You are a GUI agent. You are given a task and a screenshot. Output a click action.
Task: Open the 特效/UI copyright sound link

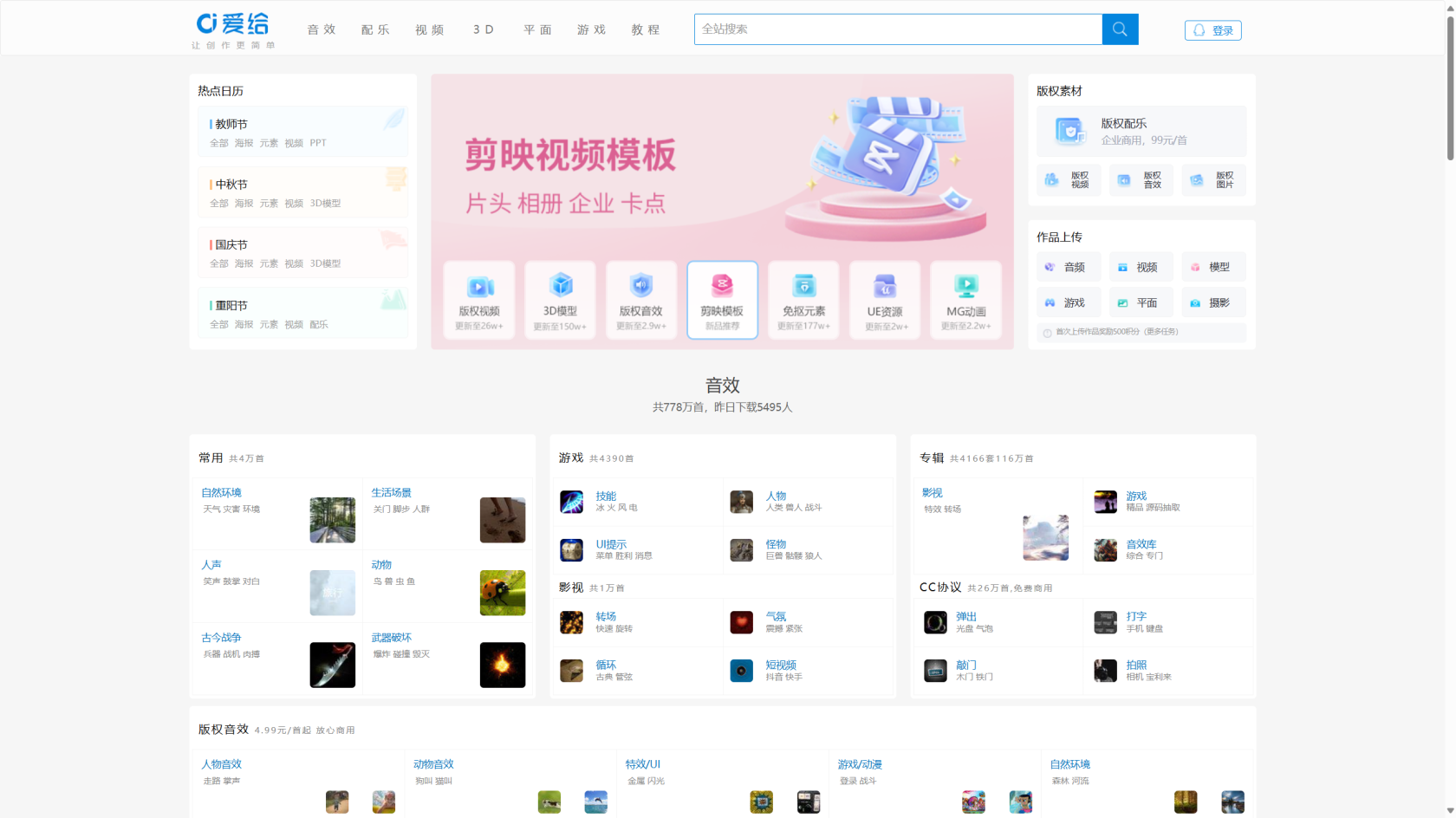pos(643,764)
